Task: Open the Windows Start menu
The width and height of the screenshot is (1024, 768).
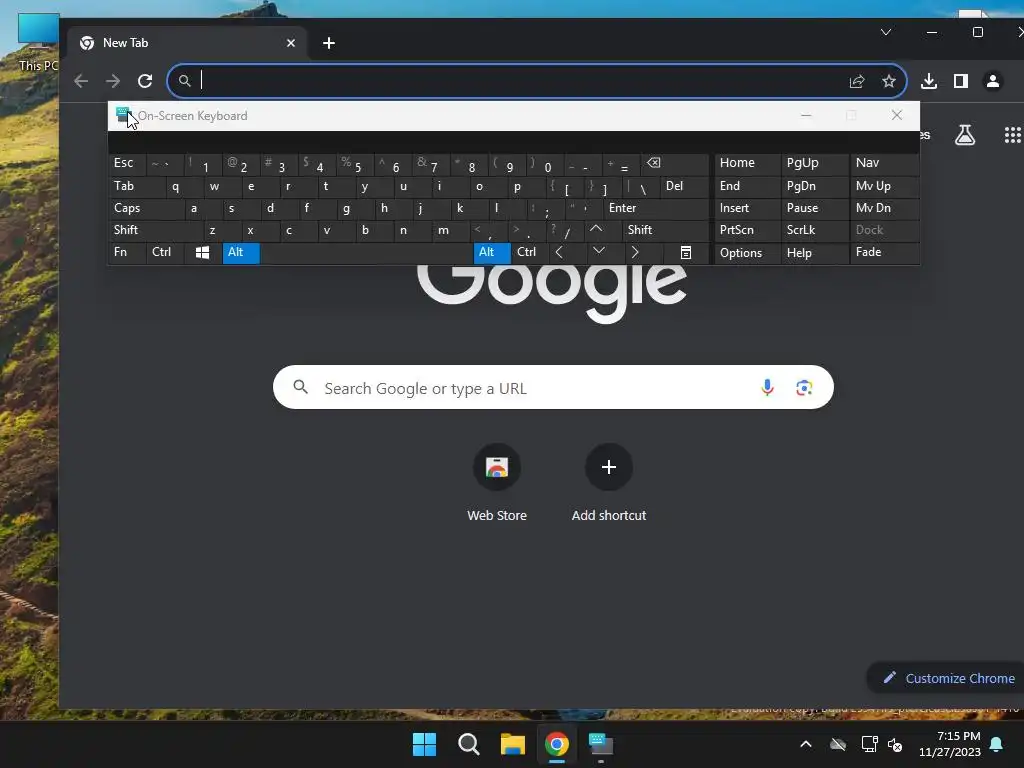Action: pos(424,744)
